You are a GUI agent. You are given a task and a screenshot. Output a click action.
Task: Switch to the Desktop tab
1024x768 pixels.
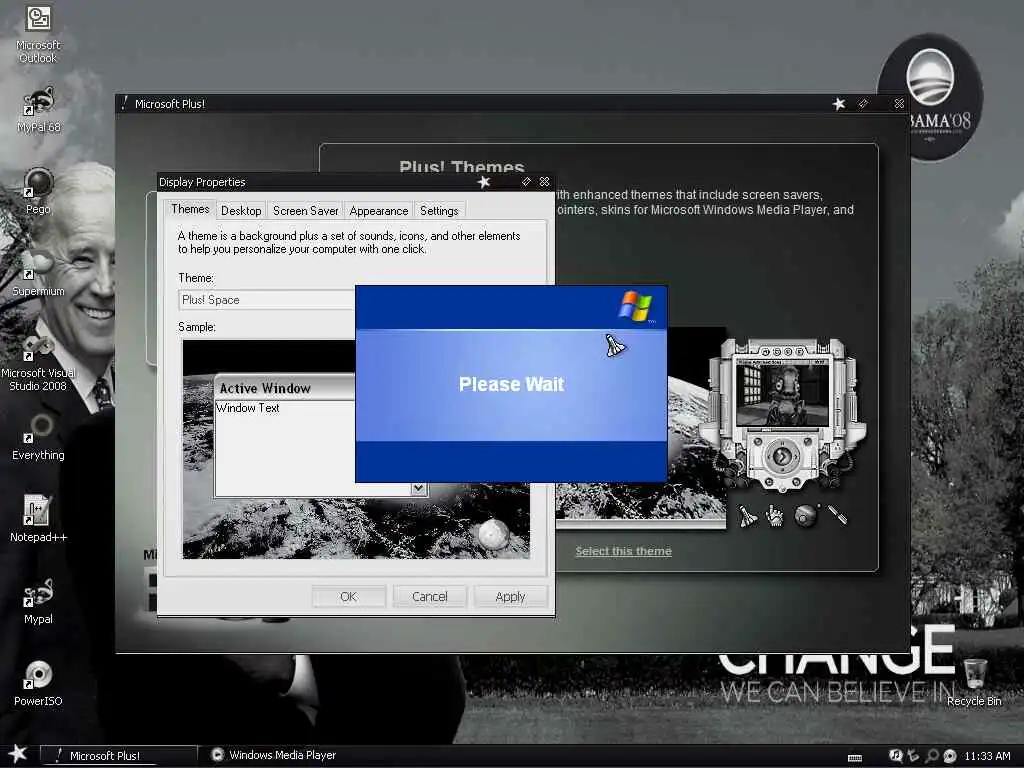click(241, 210)
